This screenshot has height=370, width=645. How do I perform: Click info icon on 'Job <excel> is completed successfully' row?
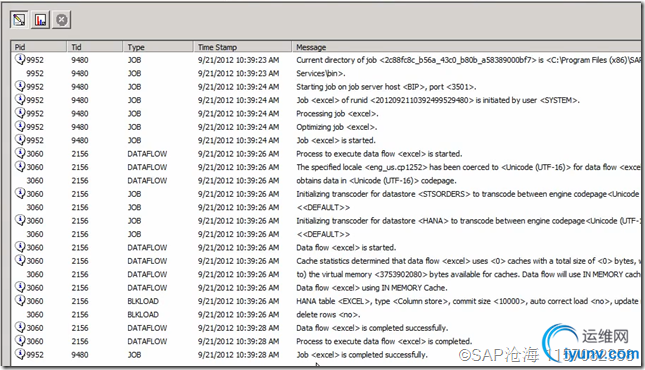pos(20,354)
